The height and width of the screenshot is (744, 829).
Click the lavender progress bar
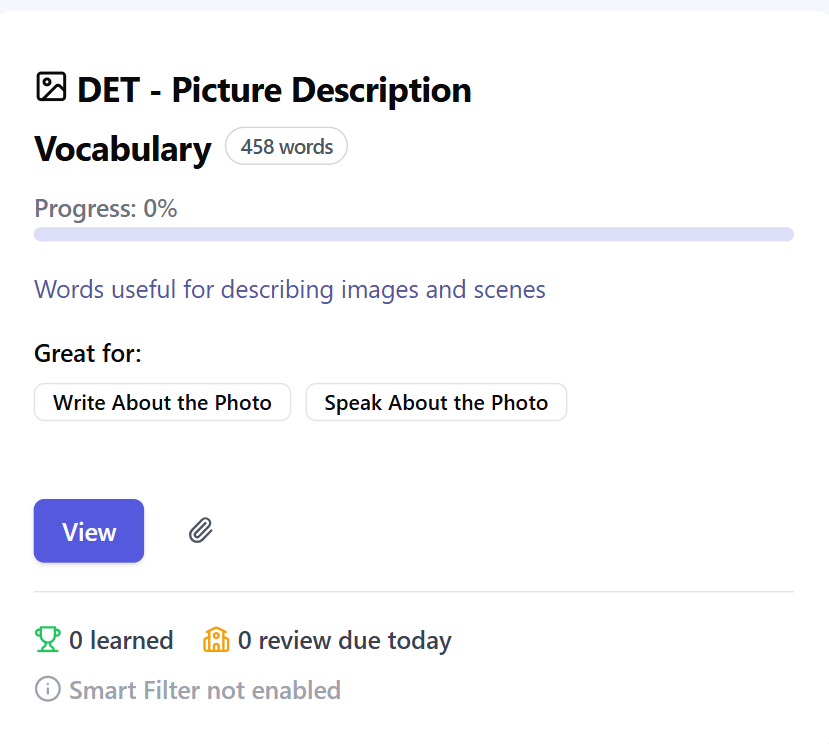(x=413, y=234)
